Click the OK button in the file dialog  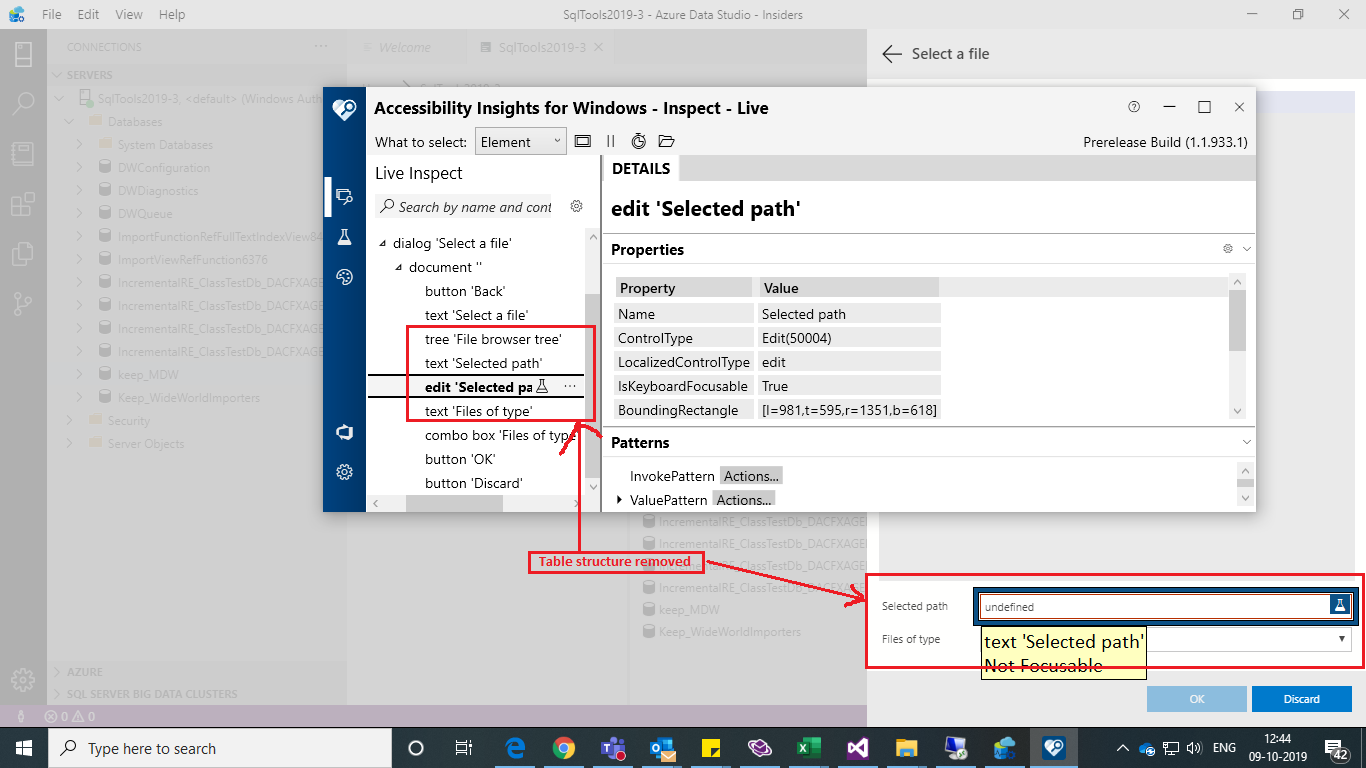tap(1196, 698)
